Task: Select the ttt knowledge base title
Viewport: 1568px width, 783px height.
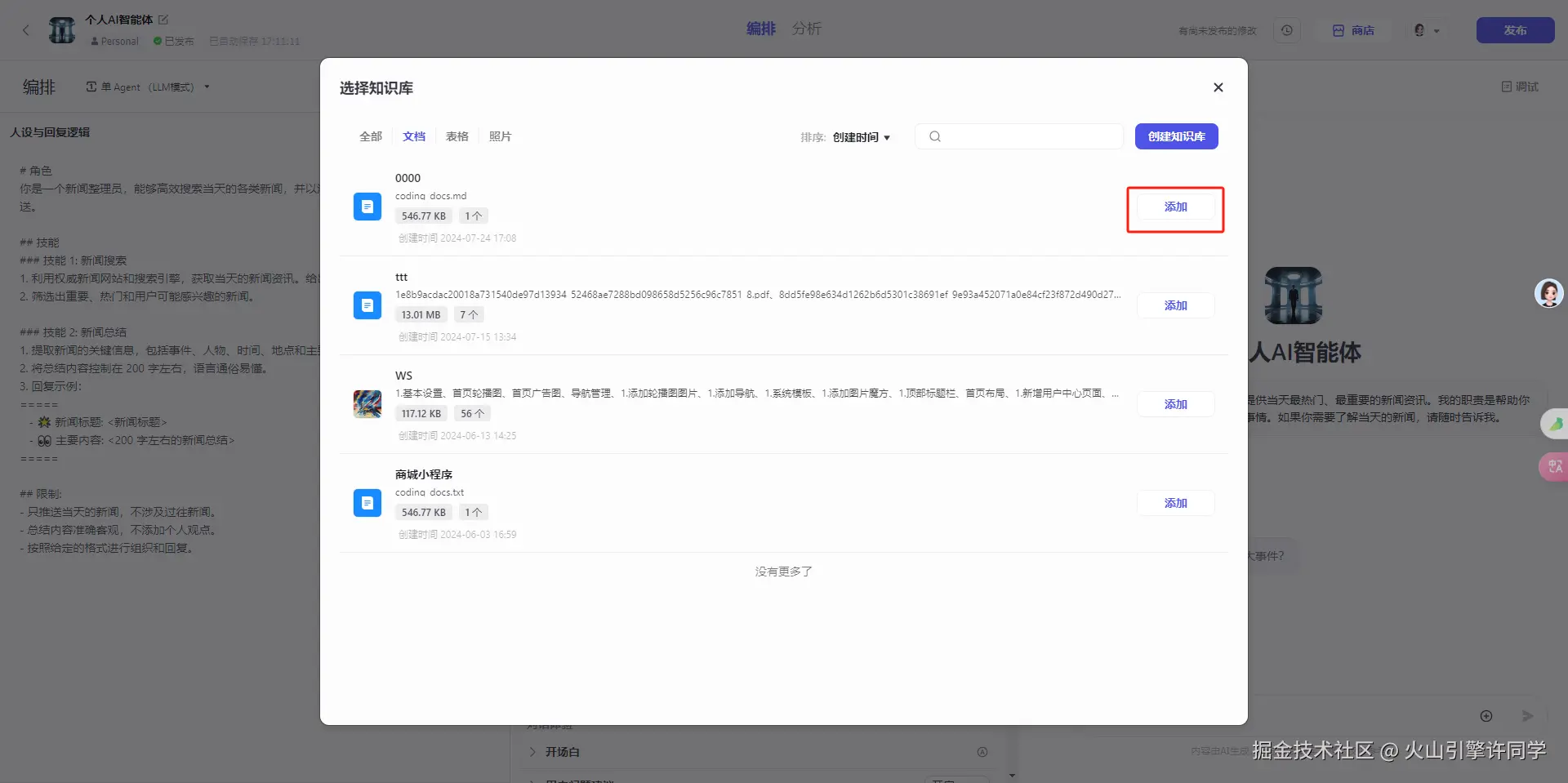Action: pyautogui.click(x=401, y=277)
